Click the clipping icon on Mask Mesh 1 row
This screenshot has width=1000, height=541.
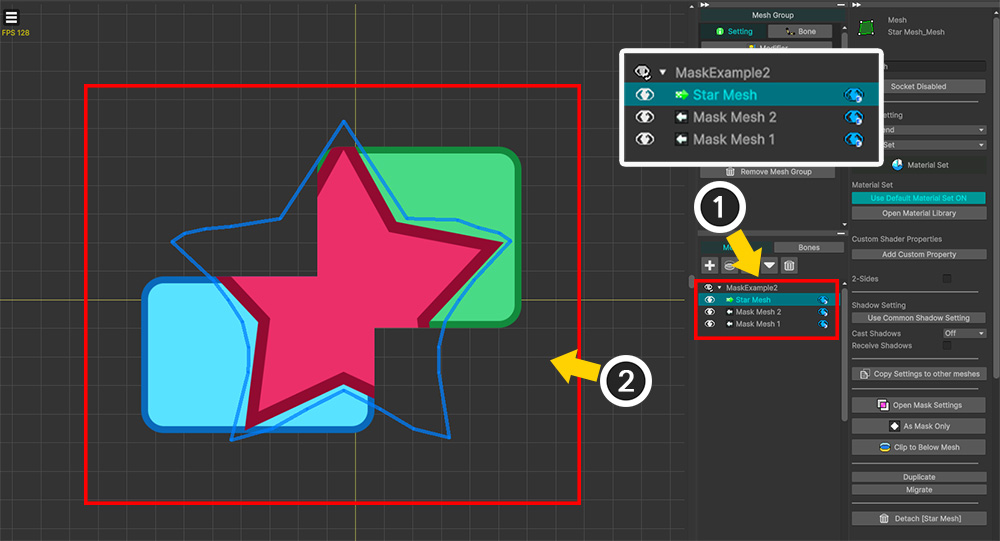pos(824,324)
